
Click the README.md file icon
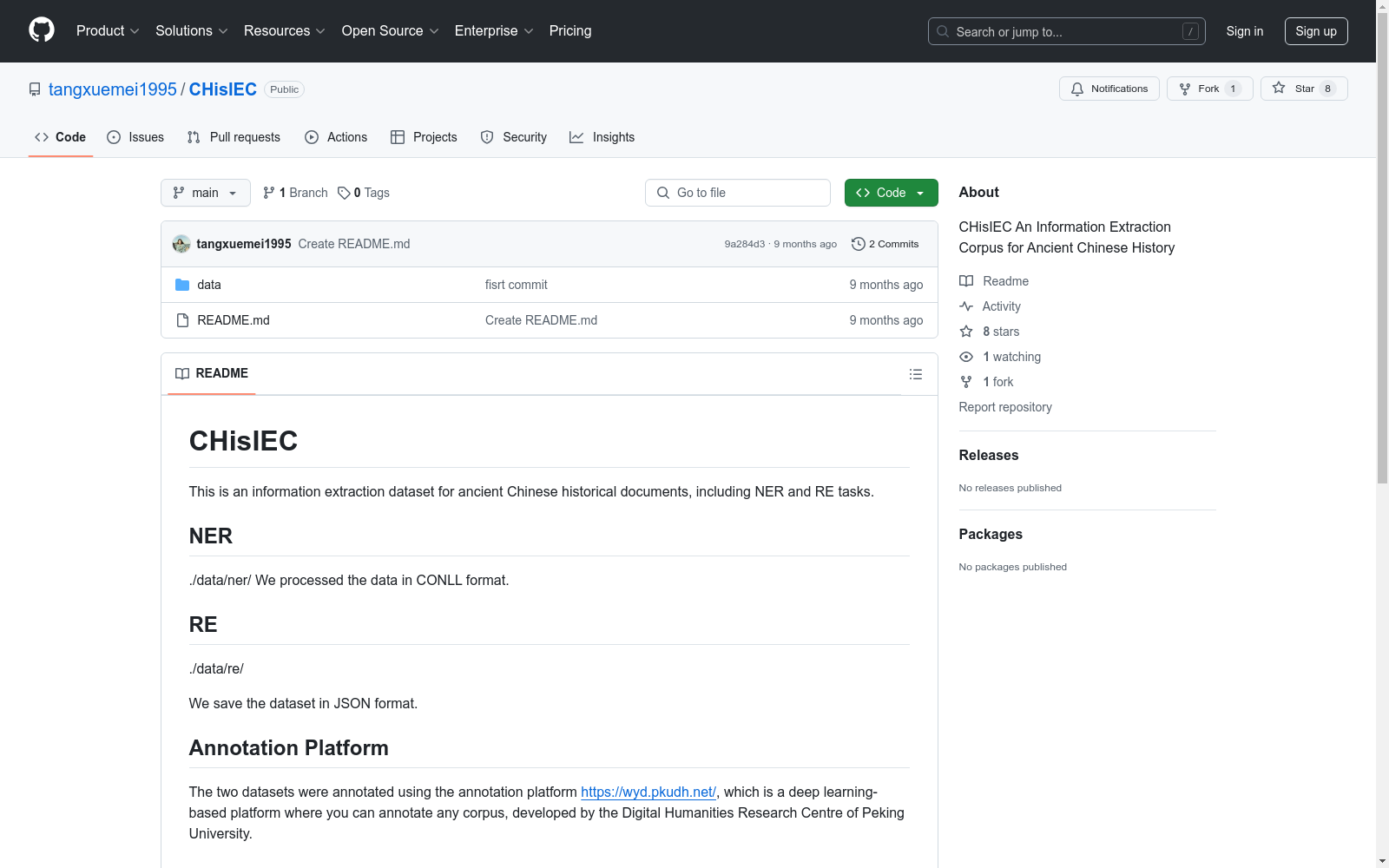(x=182, y=320)
